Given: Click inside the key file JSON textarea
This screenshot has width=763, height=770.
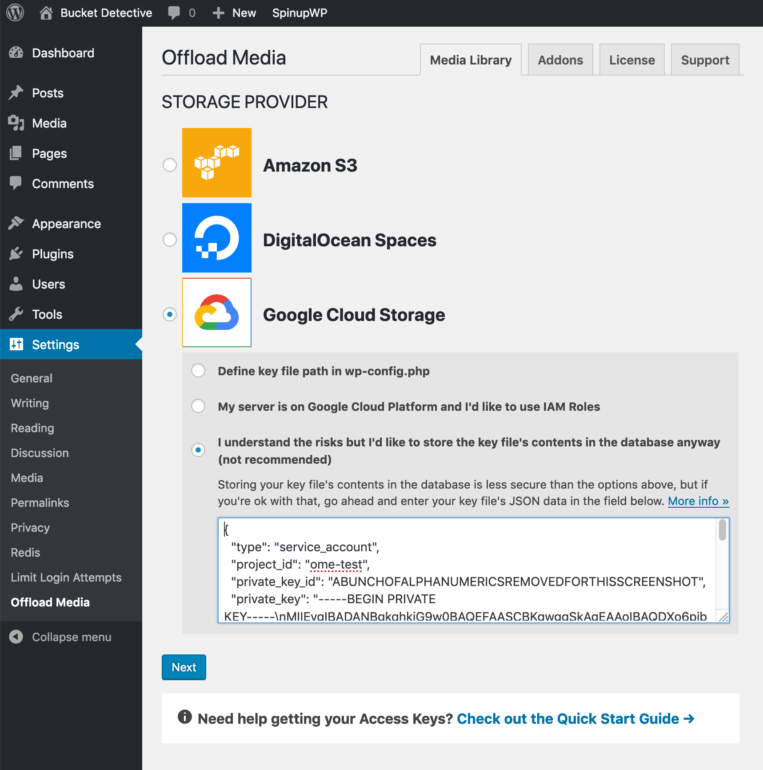Looking at the screenshot, I should (x=460, y=570).
